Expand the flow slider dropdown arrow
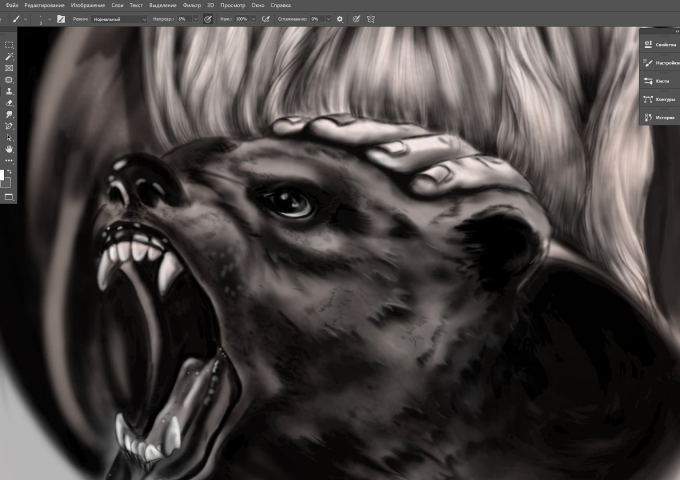The height and width of the screenshot is (480, 680). (254, 19)
